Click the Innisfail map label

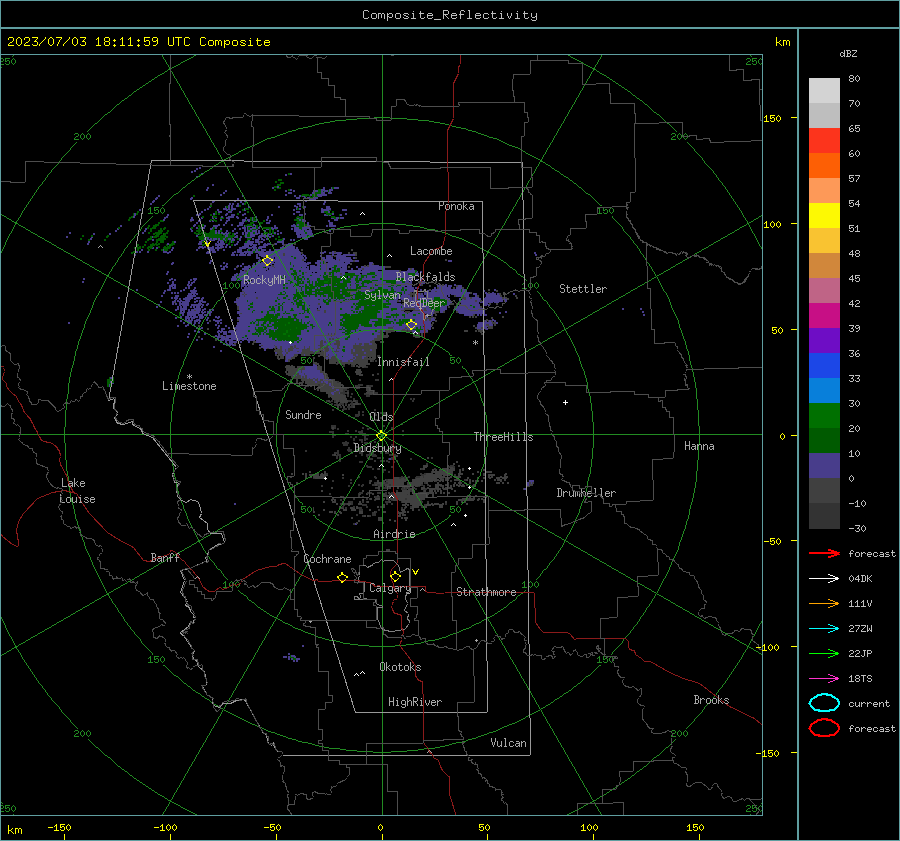click(x=403, y=362)
